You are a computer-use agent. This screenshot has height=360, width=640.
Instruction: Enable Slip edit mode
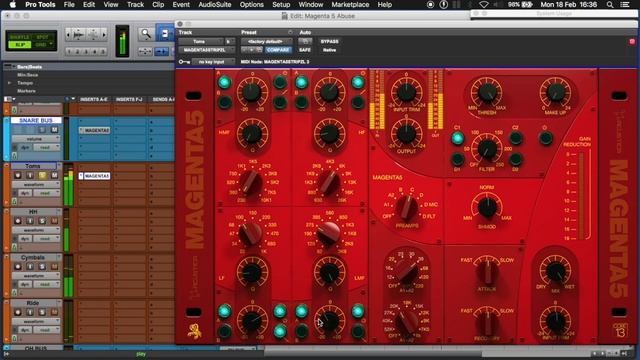[x=19, y=45]
